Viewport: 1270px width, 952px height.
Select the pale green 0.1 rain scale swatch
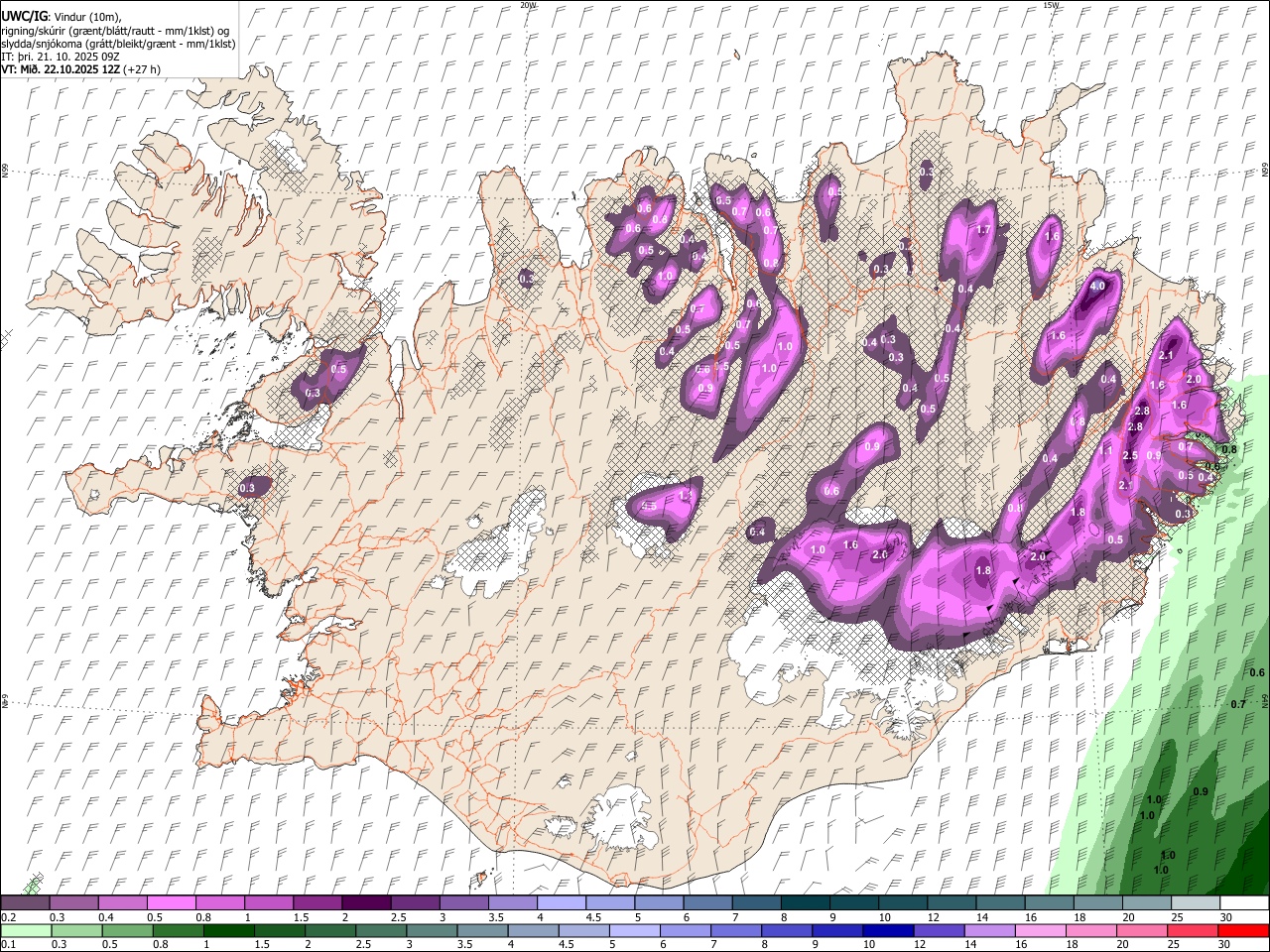[26, 931]
